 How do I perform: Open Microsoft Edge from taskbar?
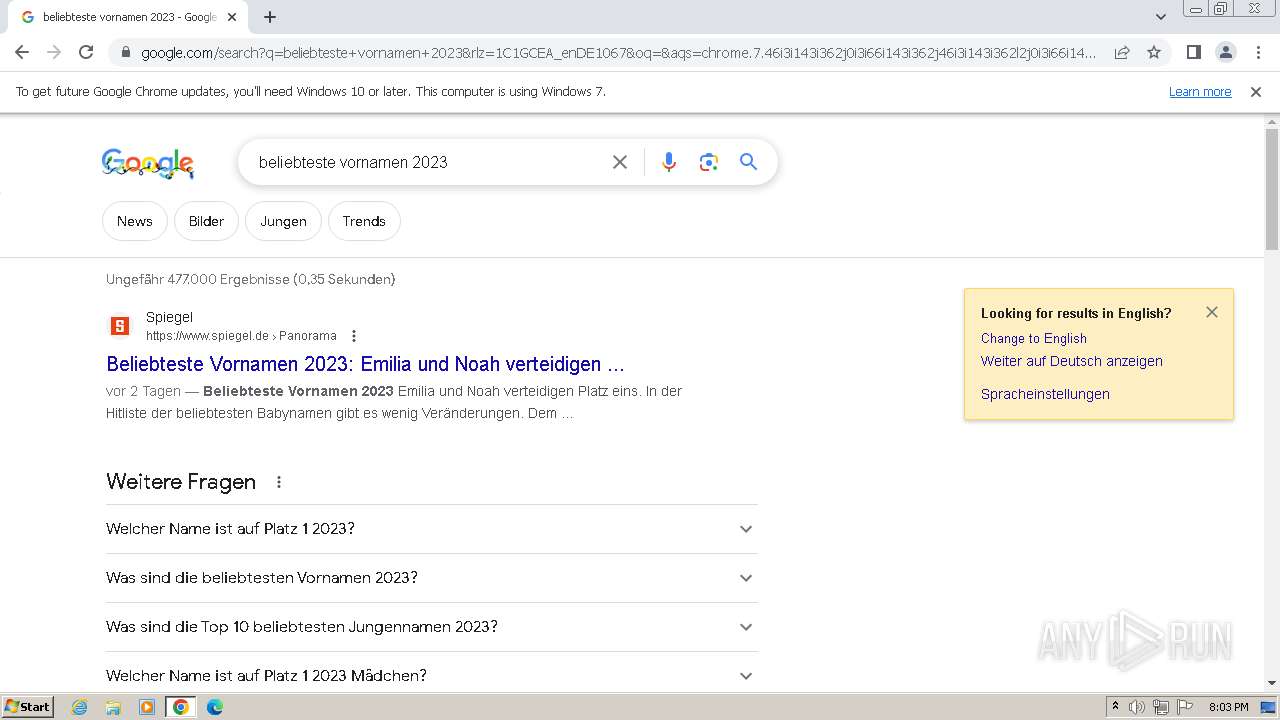[214, 707]
